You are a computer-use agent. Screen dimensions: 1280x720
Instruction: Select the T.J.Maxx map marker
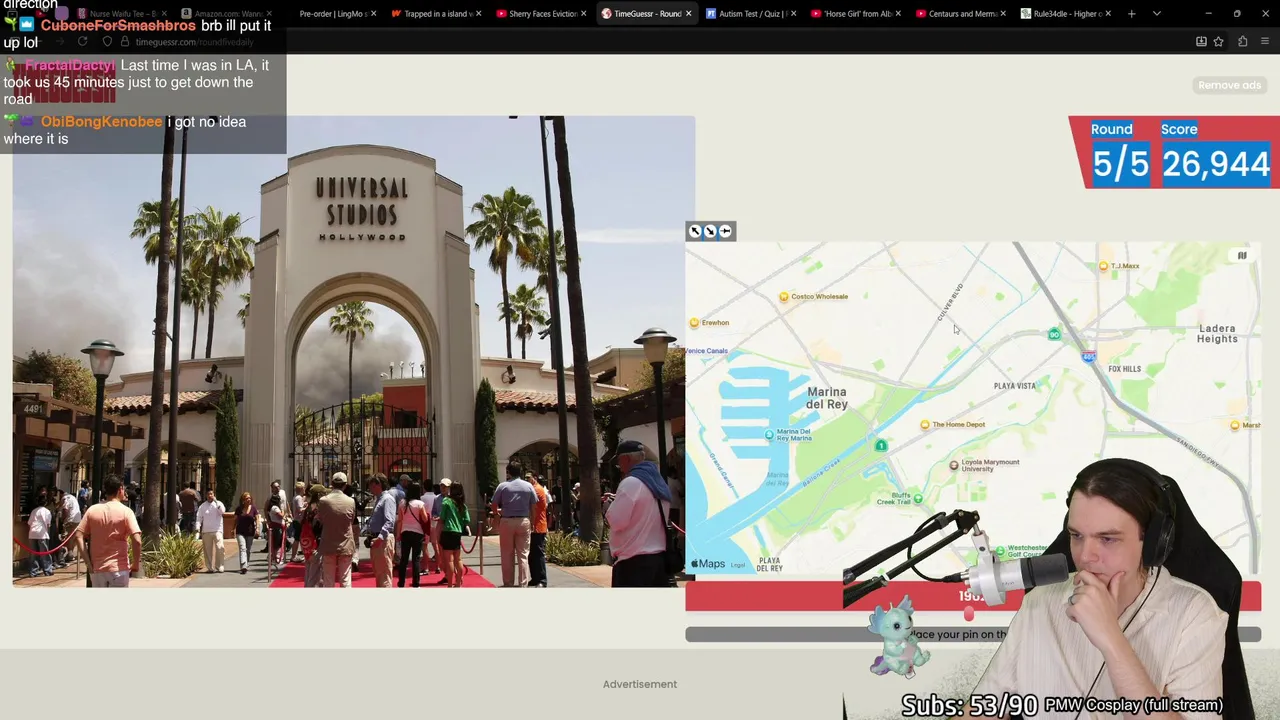pyautogui.click(x=1103, y=266)
